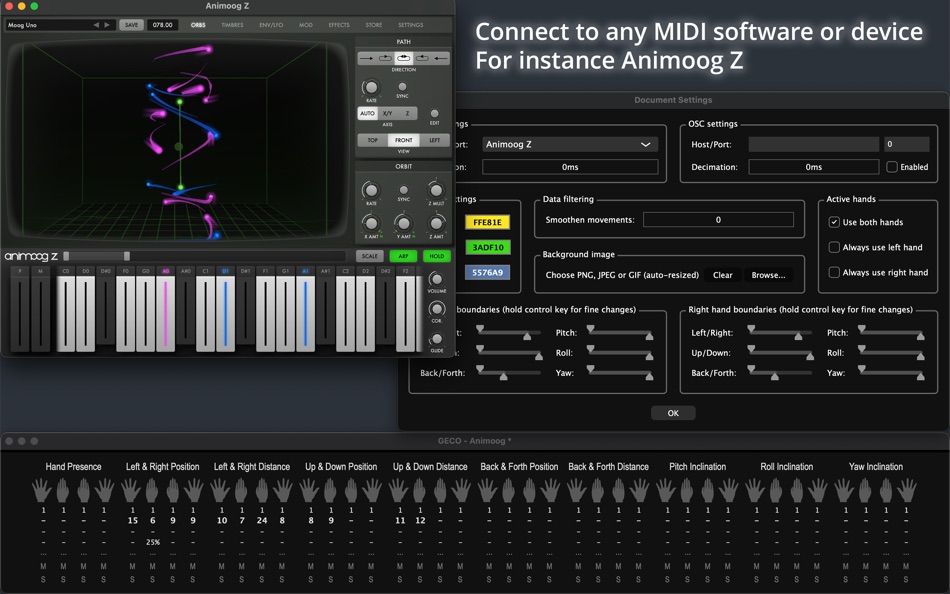Image resolution: width=950 pixels, height=594 pixels.
Task: Click OK in Document Settings
Action: point(673,413)
